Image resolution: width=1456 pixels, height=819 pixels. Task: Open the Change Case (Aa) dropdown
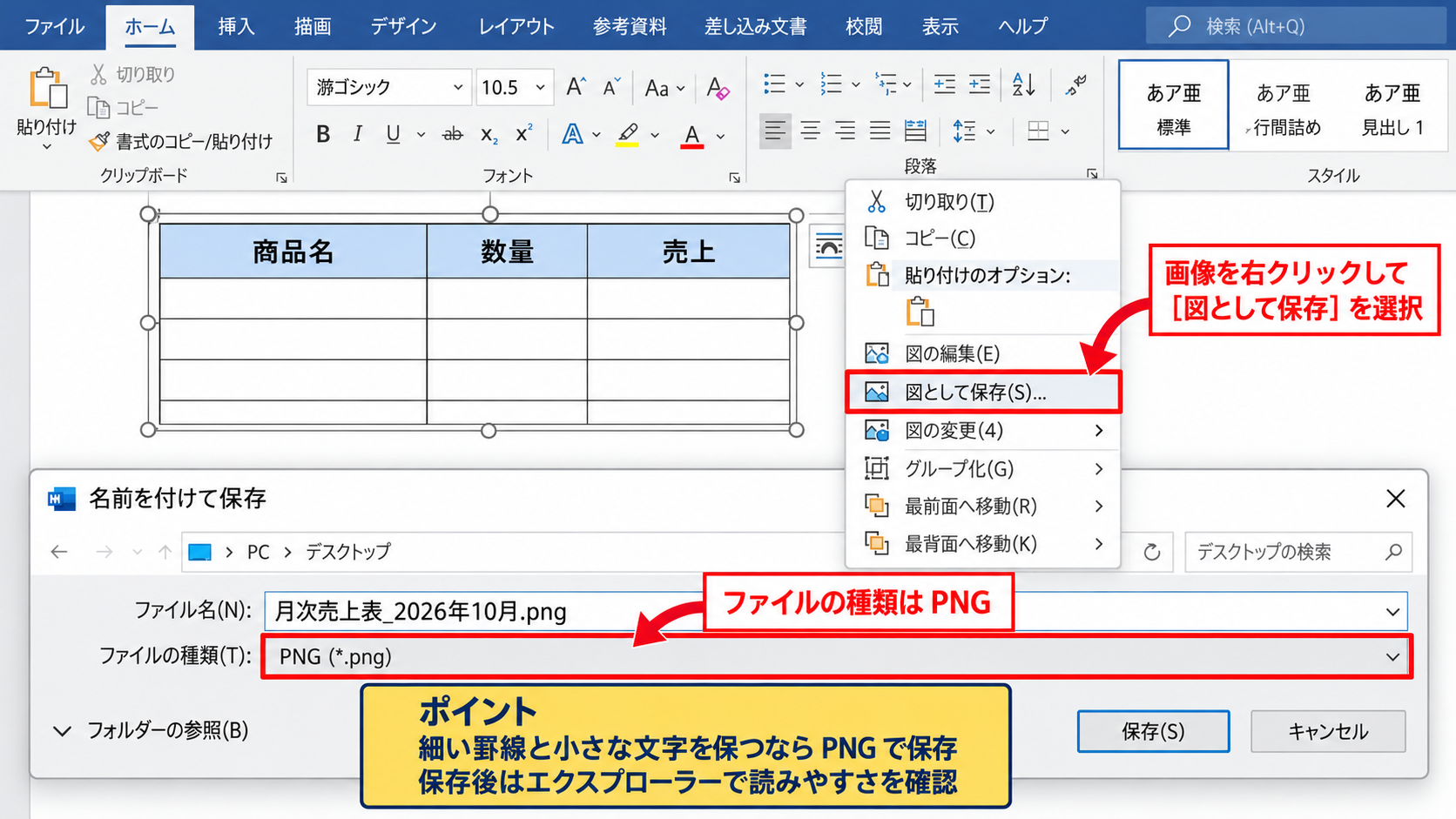point(664,88)
